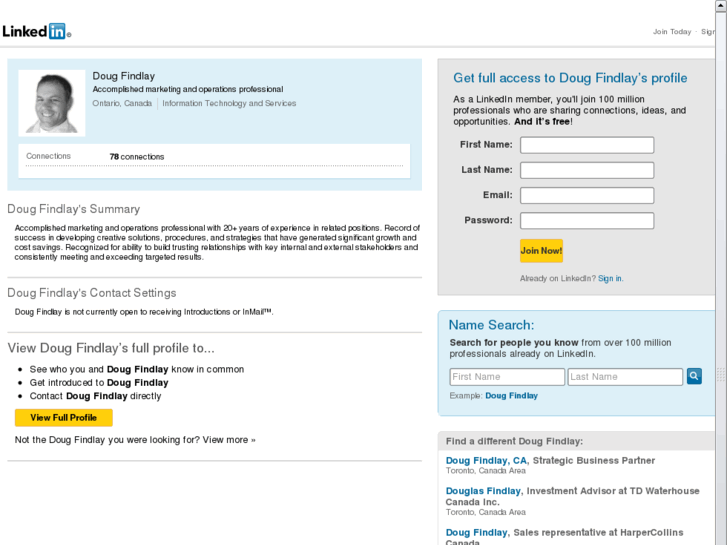Image resolution: width=727 pixels, height=545 pixels.
Task: Click the 78 connections text
Action: (x=137, y=157)
